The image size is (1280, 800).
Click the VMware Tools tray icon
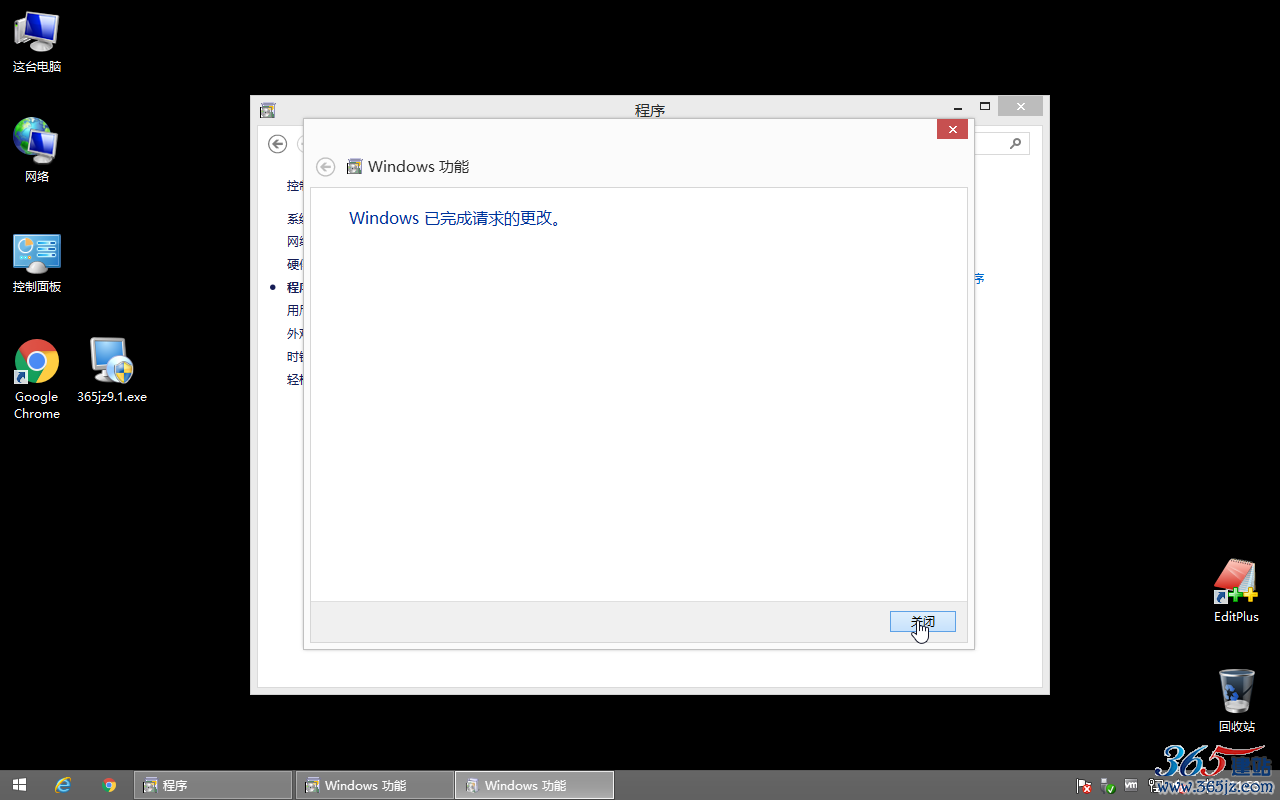coord(1132,785)
